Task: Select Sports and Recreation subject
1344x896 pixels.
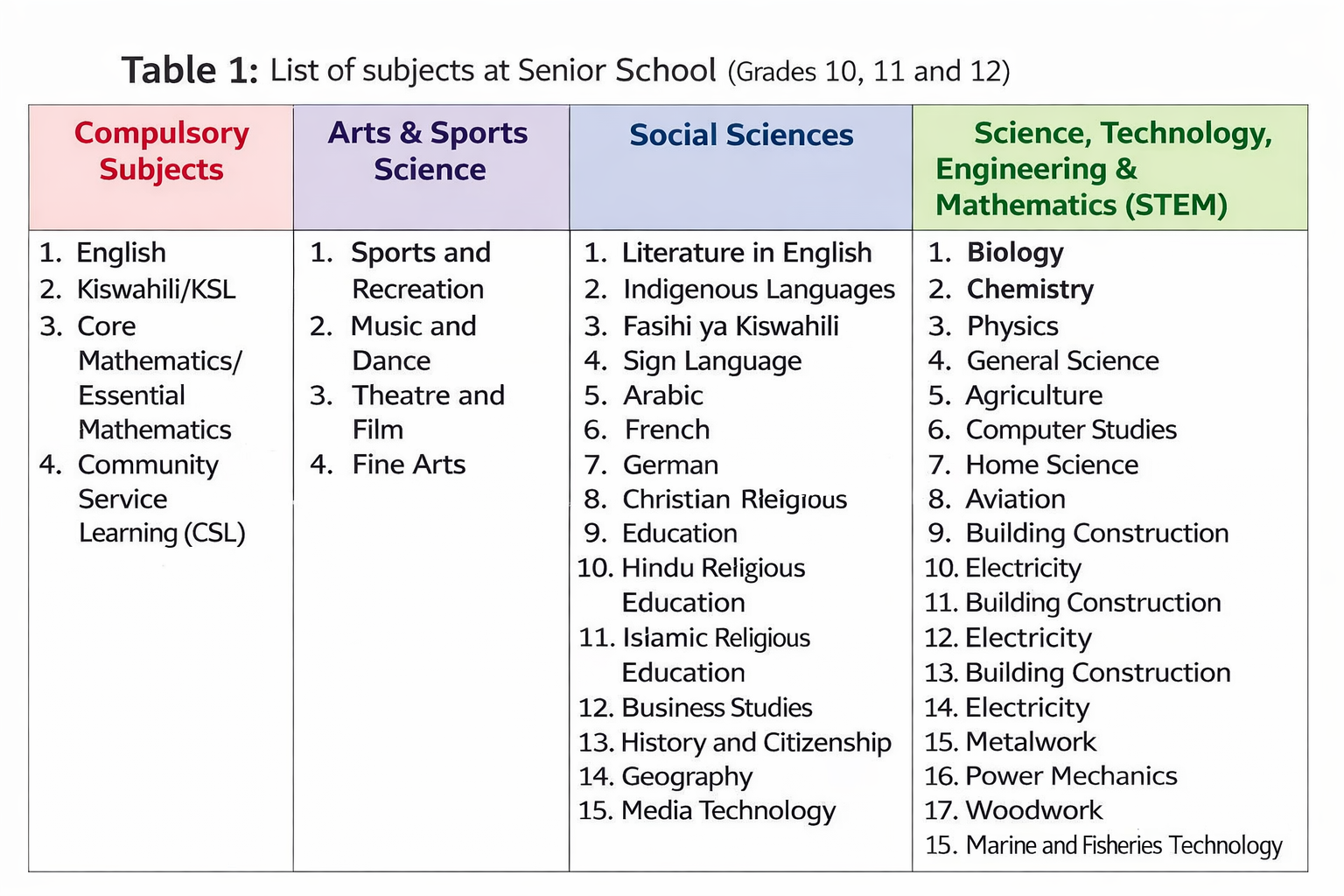Action: pos(420,269)
